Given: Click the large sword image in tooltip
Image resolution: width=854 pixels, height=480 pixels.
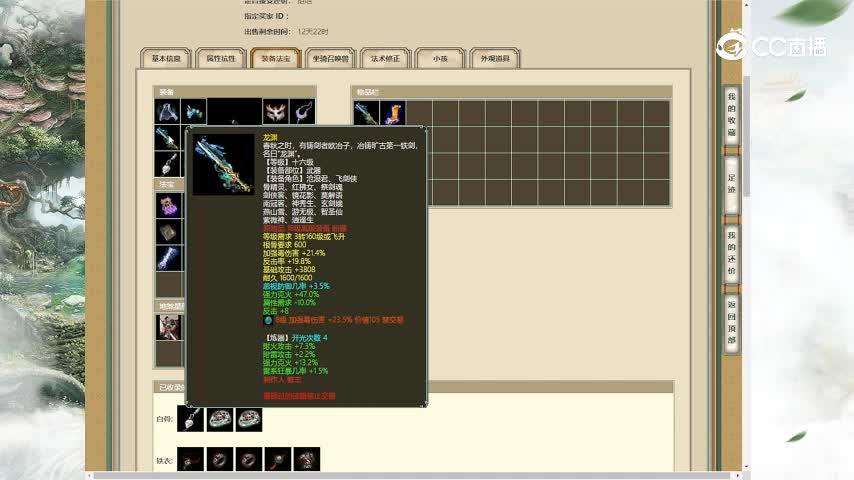Looking at the screenshot, I should 224,165.
